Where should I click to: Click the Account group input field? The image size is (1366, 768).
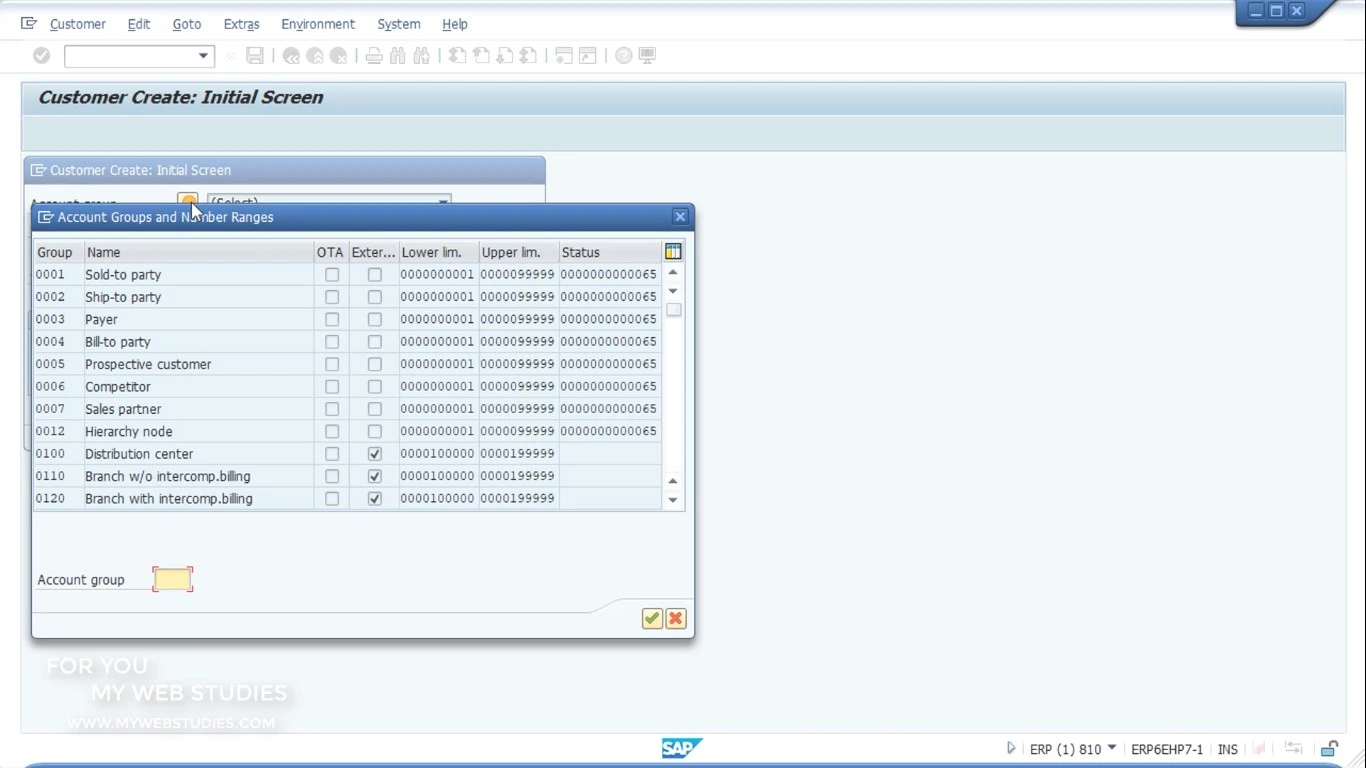click(173, 580)
